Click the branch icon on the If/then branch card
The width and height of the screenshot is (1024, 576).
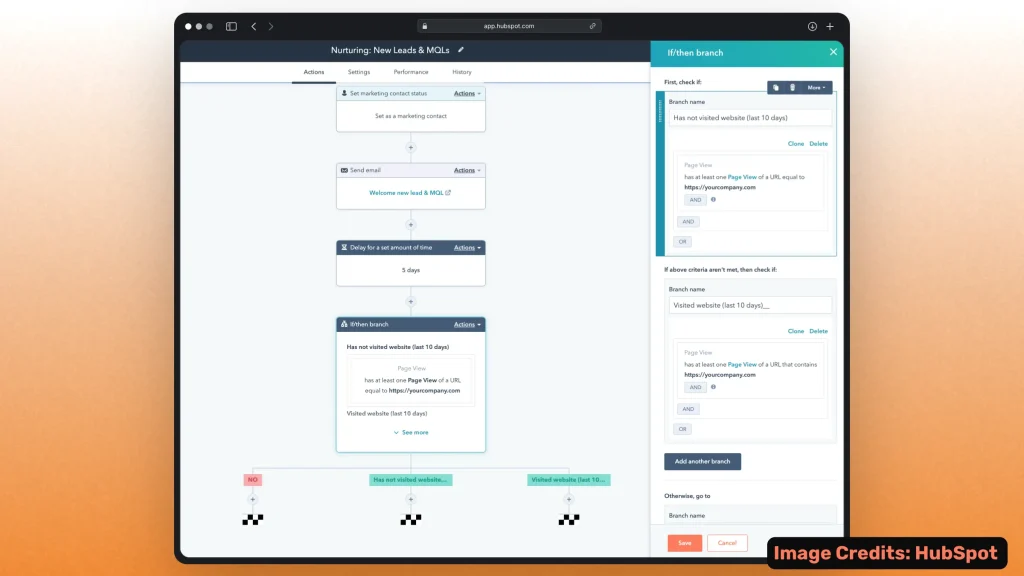[344, 323]
